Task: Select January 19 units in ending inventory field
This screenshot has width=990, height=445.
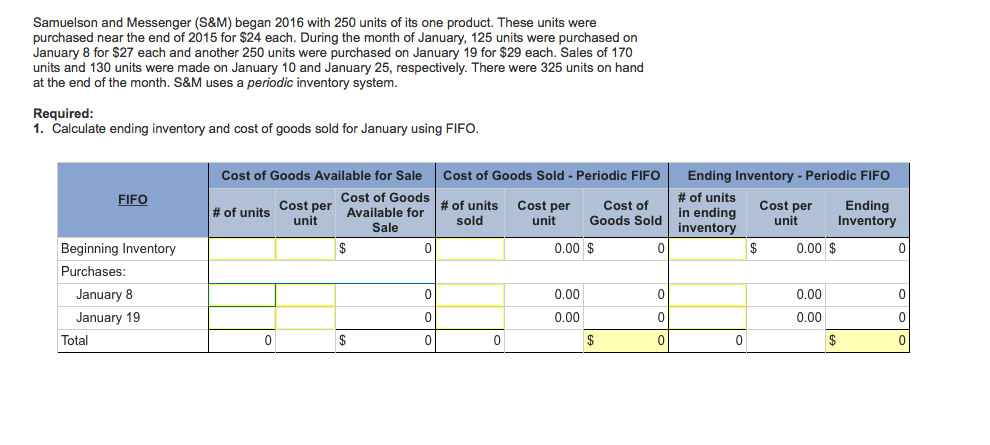Action: coord(707,318)
